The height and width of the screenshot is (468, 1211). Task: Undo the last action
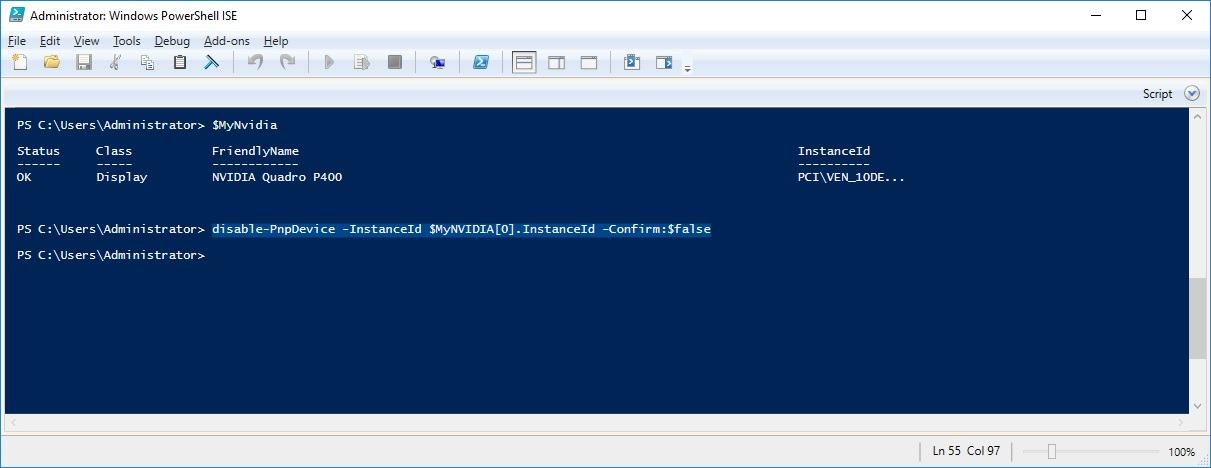pyautogui.click(x=255, y=62)
